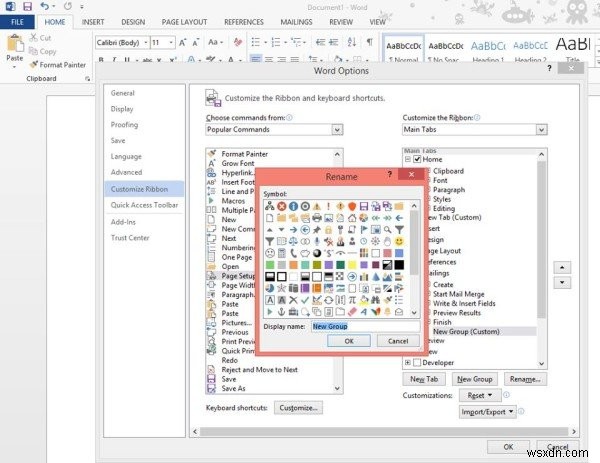Viewport: 600px width, 463px height.
Task: Pick the pushpin symbol
Action: click(x=317, y=230)
